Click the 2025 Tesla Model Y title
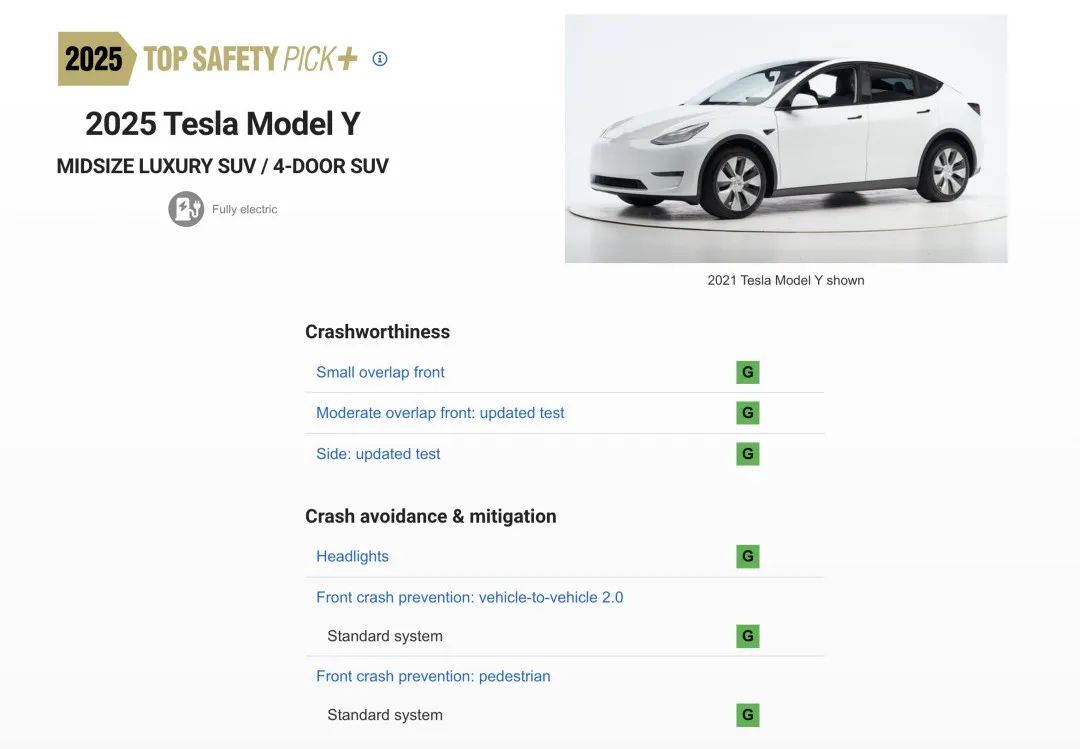 (222, 124)
